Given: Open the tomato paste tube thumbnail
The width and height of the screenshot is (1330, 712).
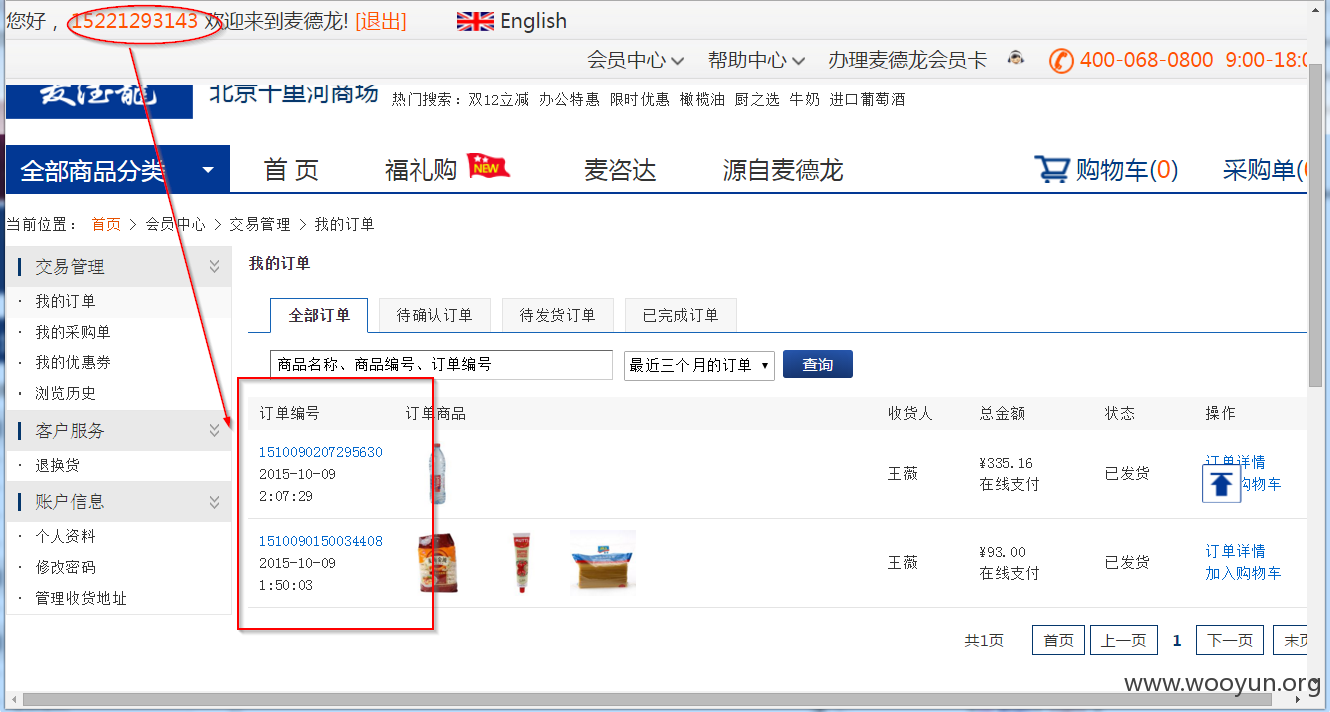Looking at the screenshot, I should pyautogui.click(x=520, y=562).
